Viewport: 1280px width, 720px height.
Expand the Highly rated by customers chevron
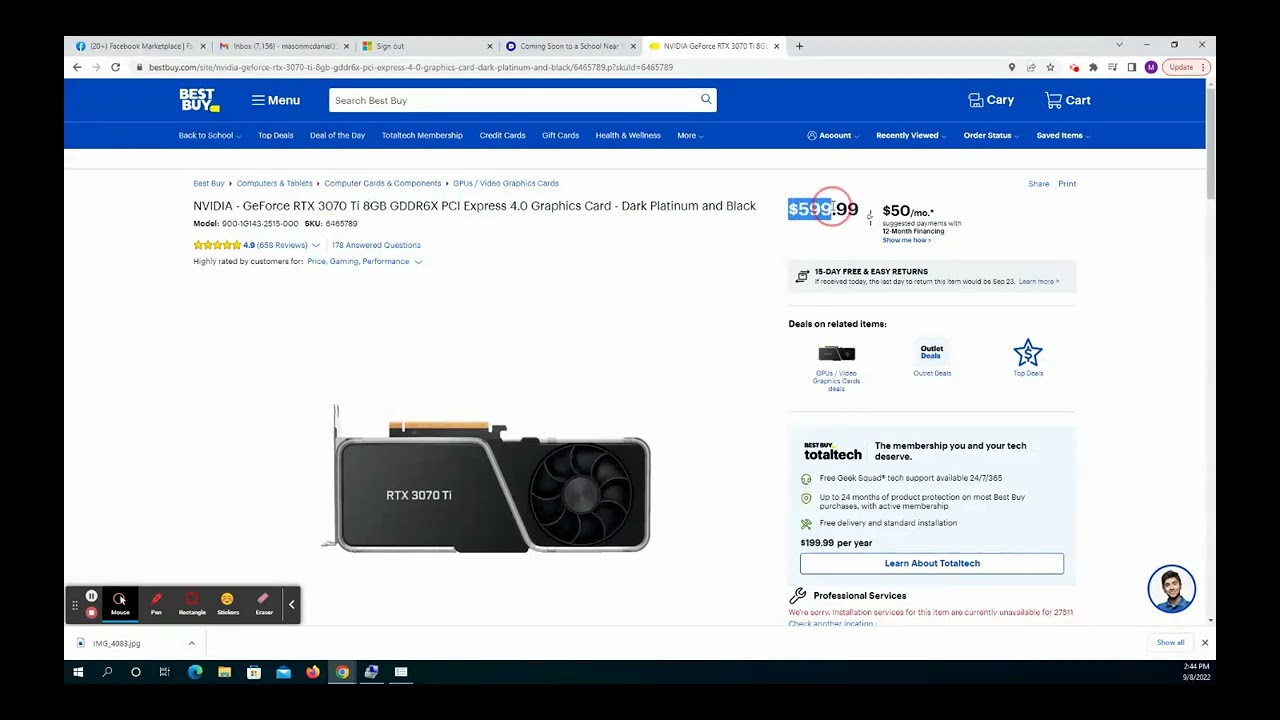[418, 262]
